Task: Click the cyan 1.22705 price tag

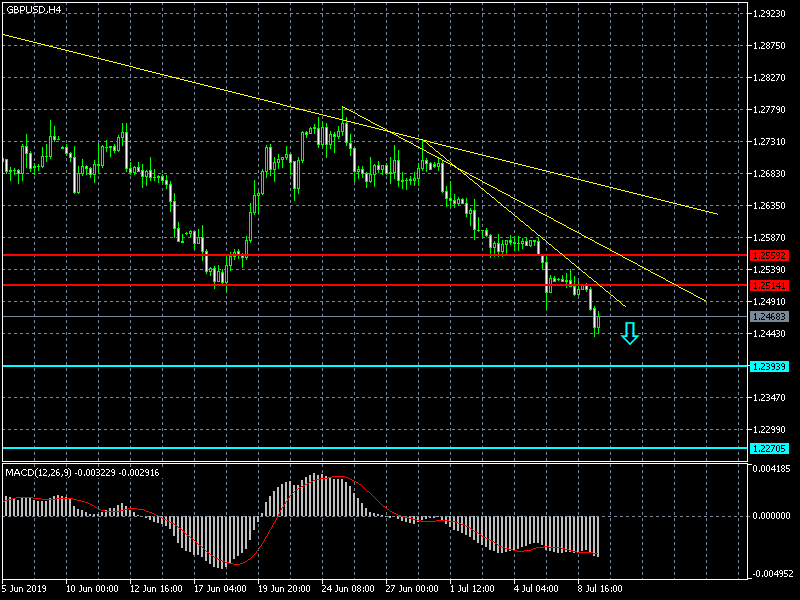Action: coord(769,448)
